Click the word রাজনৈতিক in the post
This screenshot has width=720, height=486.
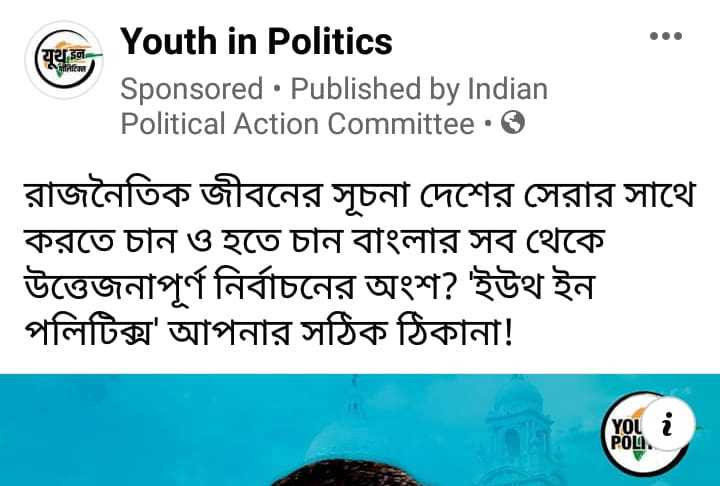107,195
